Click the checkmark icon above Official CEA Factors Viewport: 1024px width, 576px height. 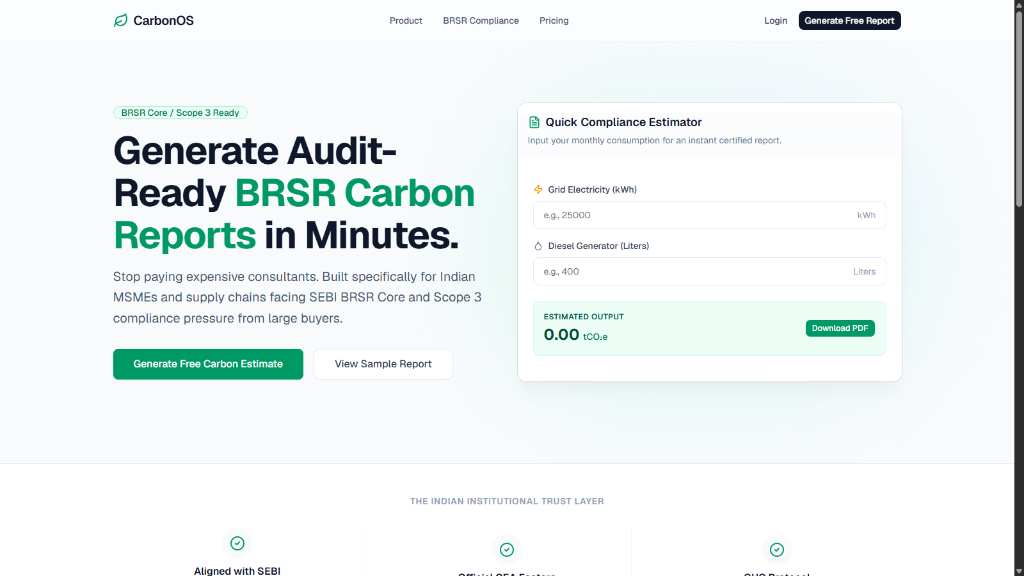507,550
